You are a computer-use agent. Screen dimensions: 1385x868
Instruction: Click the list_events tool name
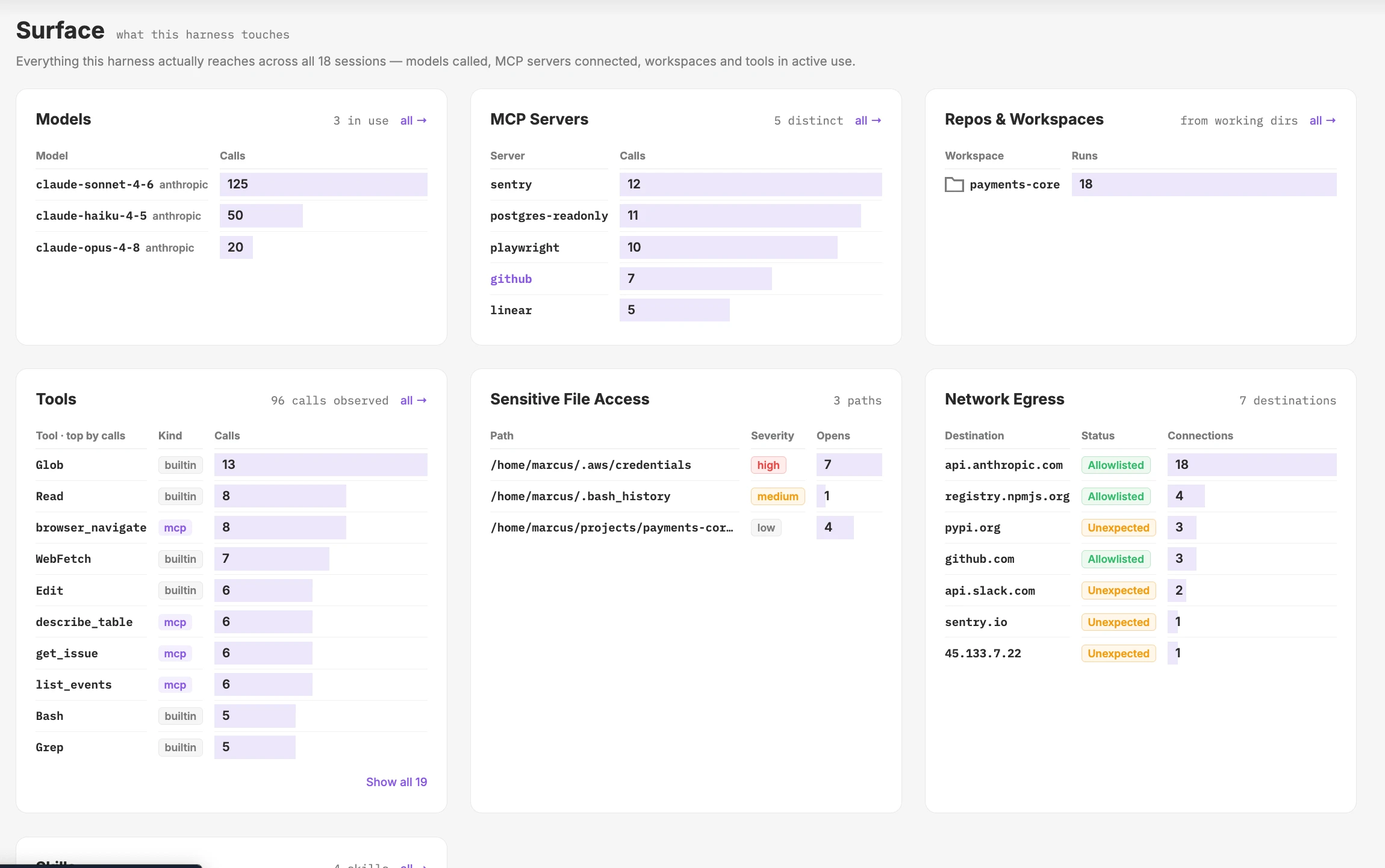coord(73,684)
